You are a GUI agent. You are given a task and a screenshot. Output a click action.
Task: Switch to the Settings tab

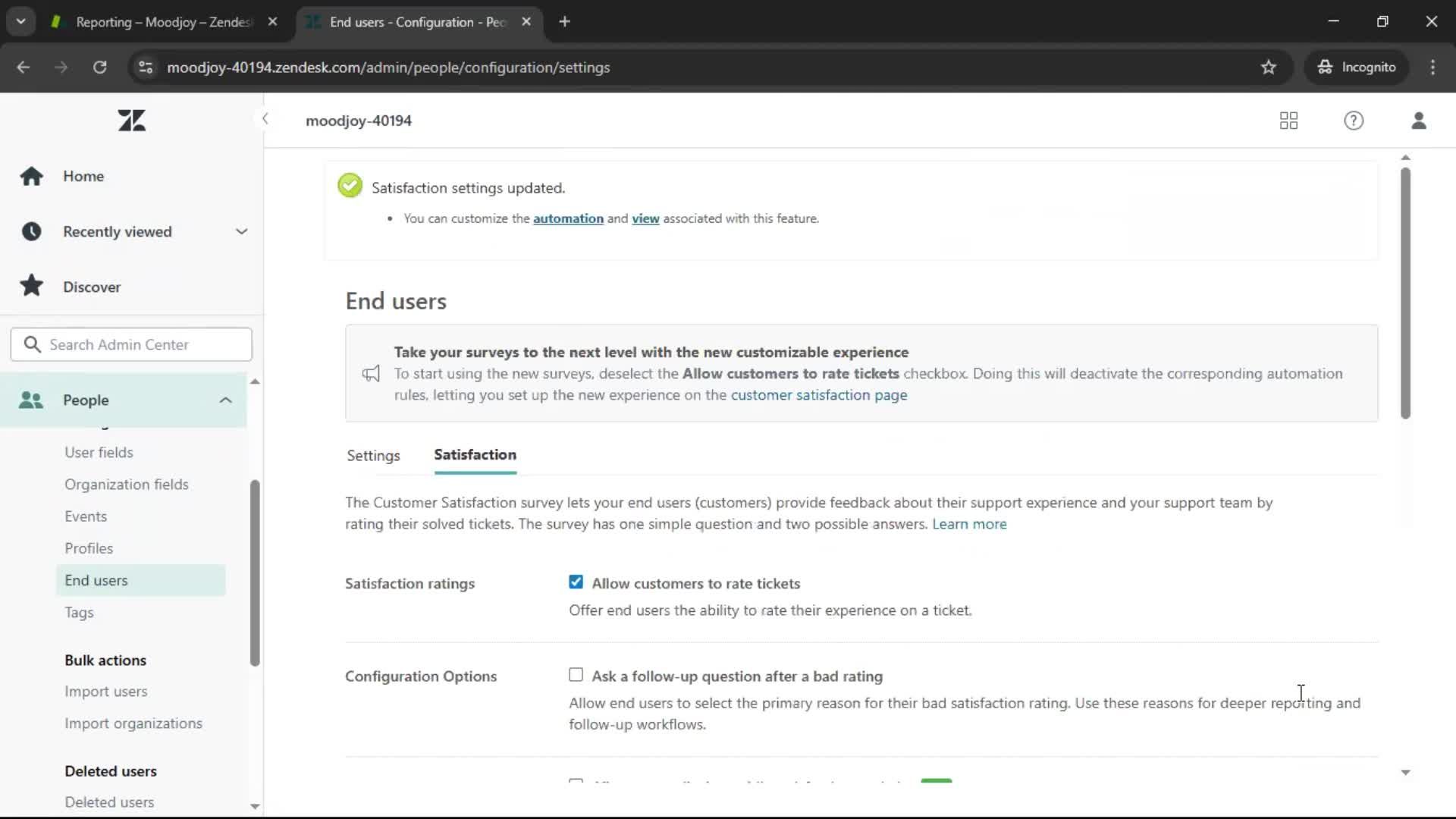373,456
